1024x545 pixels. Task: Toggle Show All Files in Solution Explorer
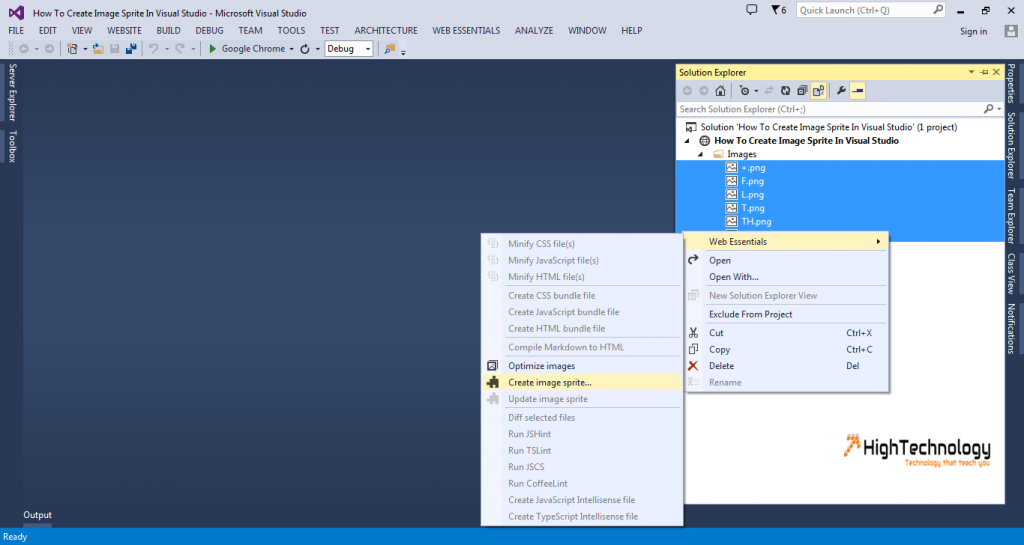818,91
